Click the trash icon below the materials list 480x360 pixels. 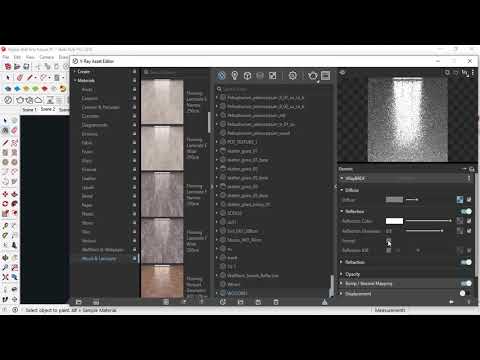coord(276,302)
